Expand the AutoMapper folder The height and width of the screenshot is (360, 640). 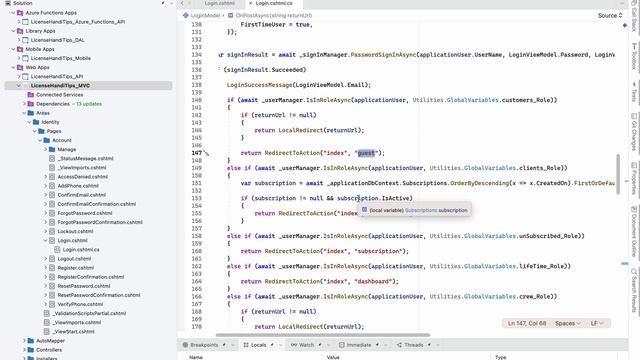click(x=24, y=341)
